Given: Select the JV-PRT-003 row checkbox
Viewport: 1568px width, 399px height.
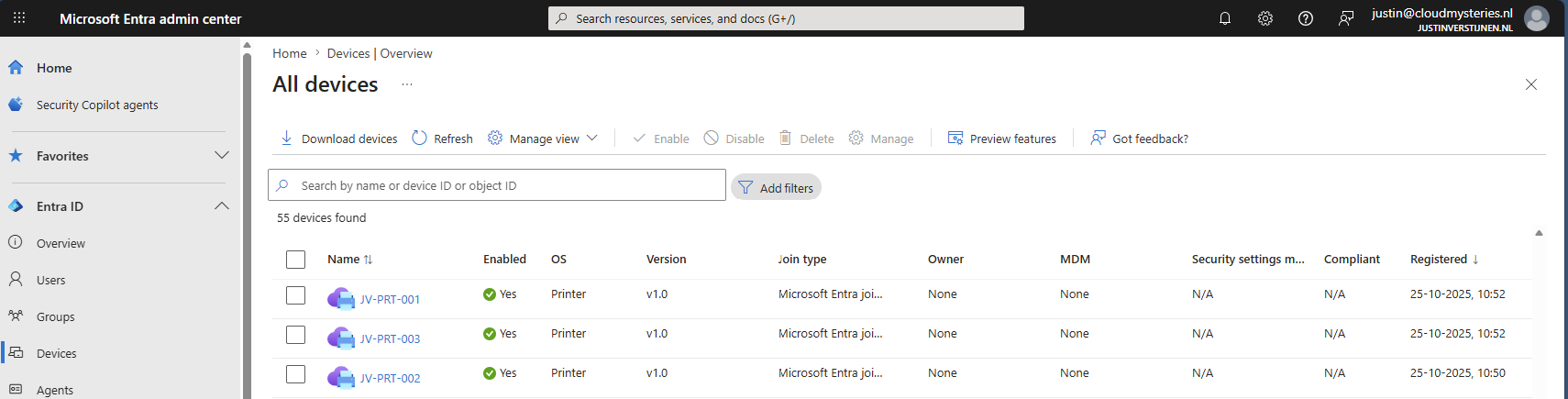Looking at the screenshot, I should coord(295,335).
